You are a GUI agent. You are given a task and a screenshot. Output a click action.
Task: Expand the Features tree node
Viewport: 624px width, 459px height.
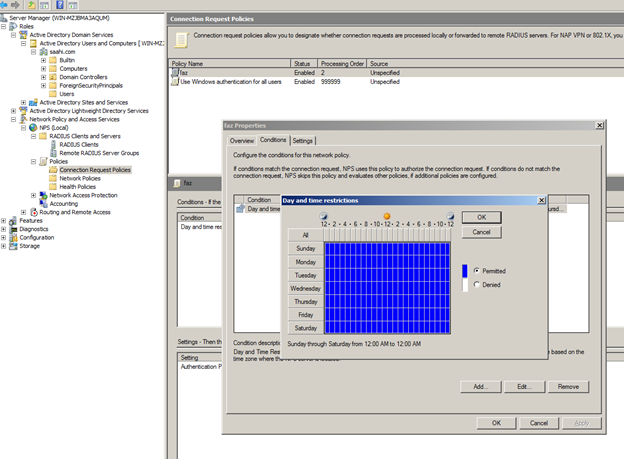5,220
